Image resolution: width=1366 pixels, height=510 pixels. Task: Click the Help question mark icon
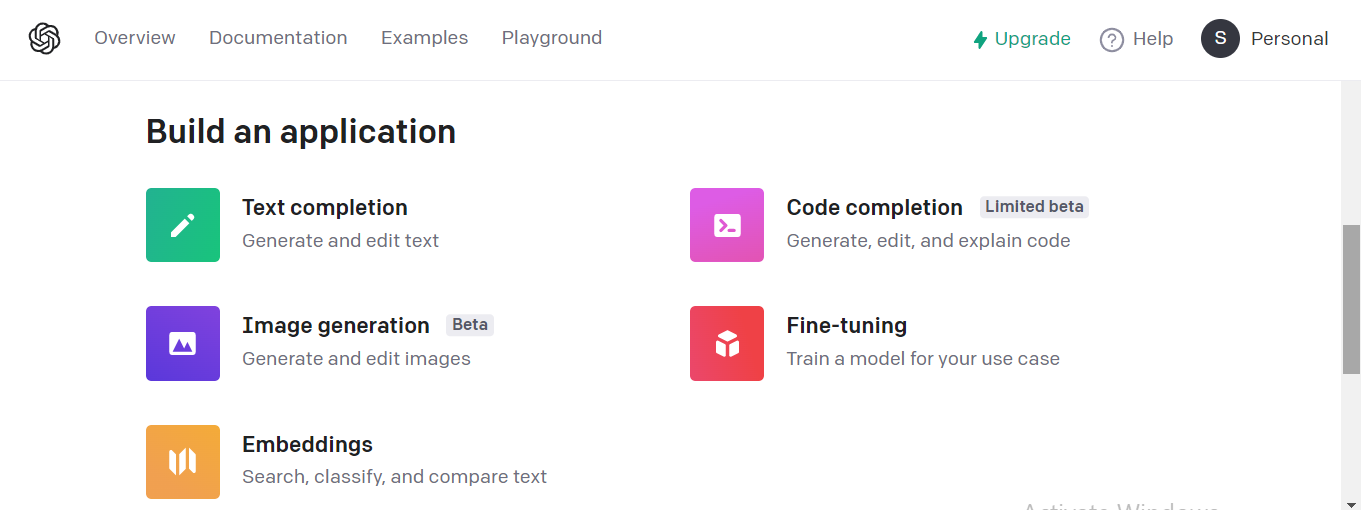click(x=1111, y=39)
